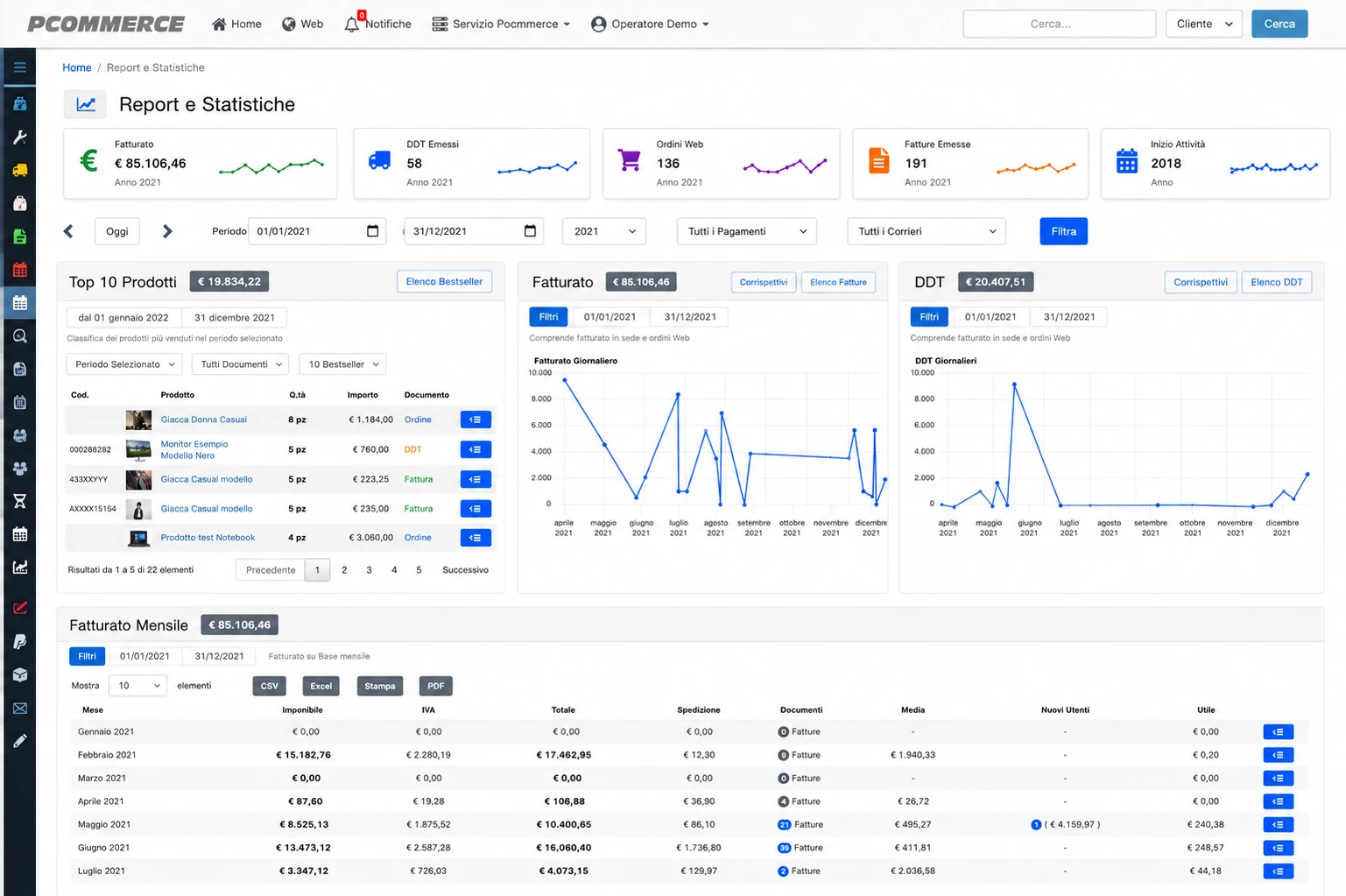Go to page 2 of Top 10 Prodotti

(x=344, y=570)
